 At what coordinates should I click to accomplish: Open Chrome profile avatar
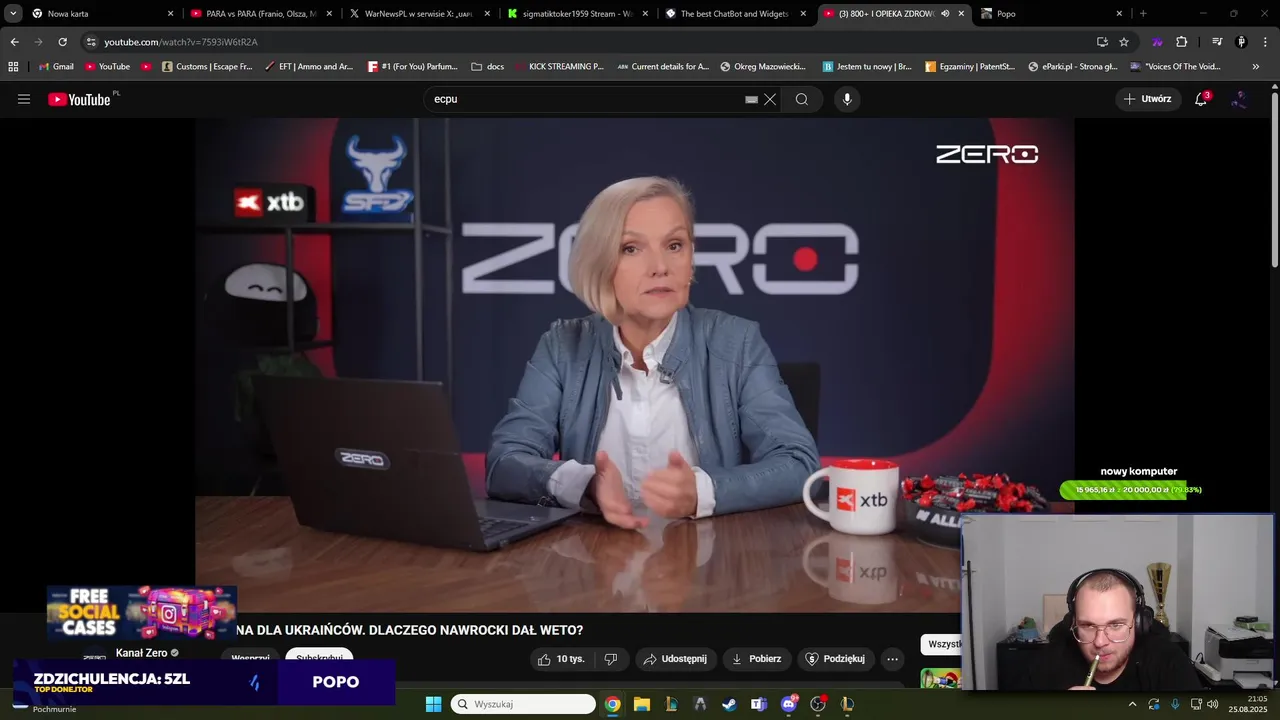tap(1241, 42)
